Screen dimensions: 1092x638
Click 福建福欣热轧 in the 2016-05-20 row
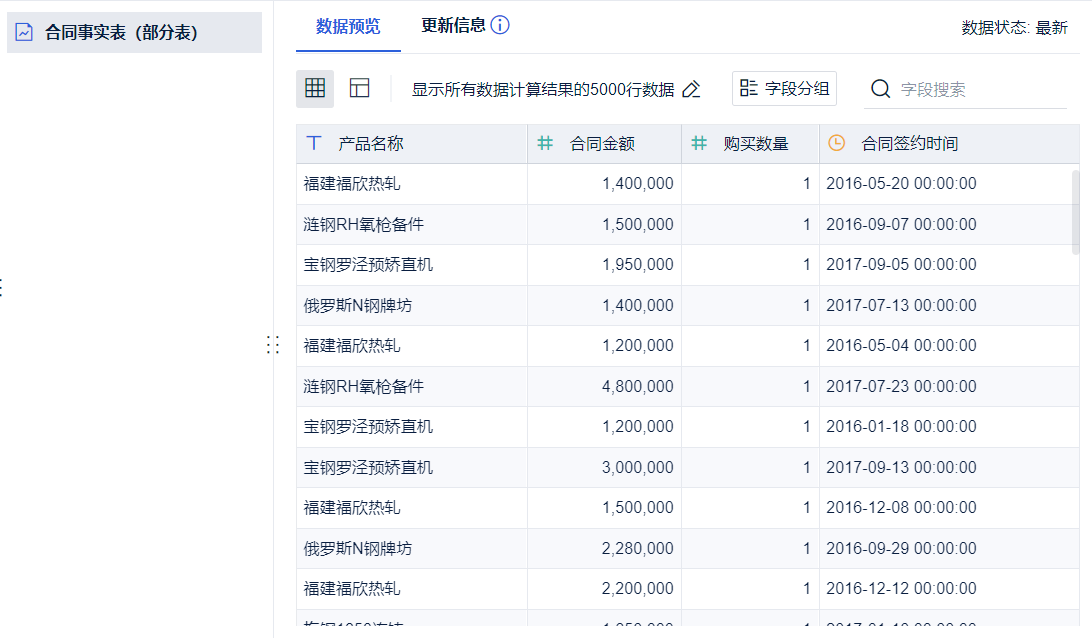pyautogui.click(x=352, y=184)
